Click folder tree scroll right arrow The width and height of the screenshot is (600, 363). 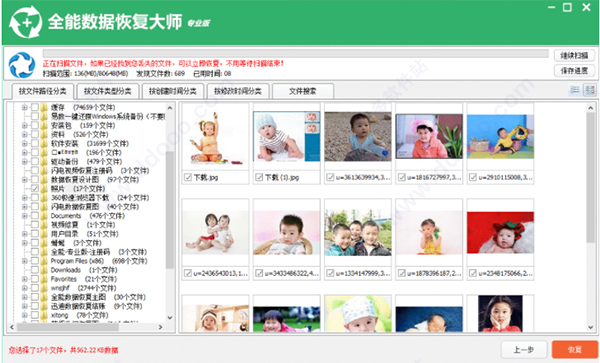[x=161, y=327]
